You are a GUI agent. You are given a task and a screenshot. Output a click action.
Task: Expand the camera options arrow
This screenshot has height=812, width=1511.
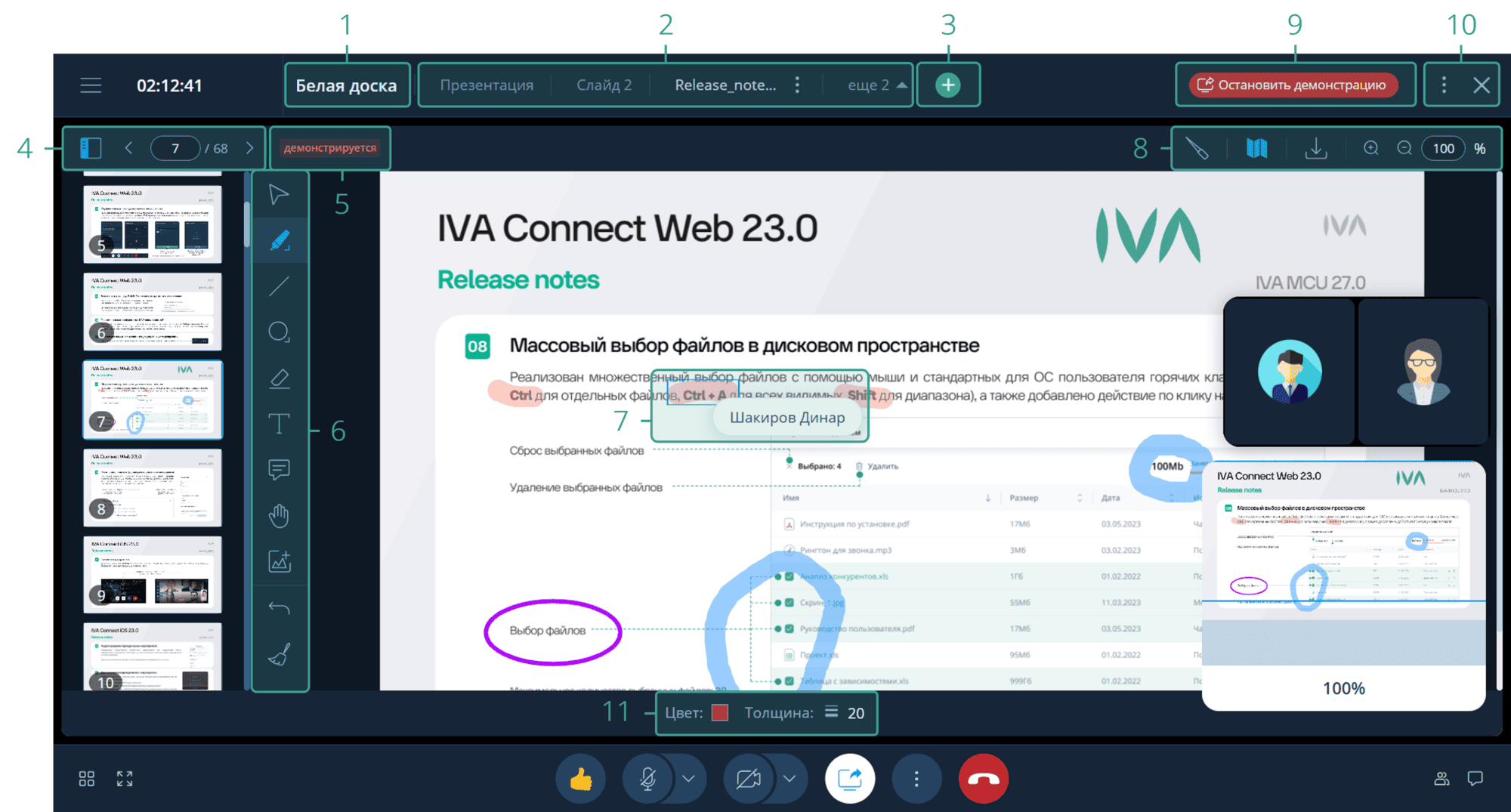(x=789, y=779)
